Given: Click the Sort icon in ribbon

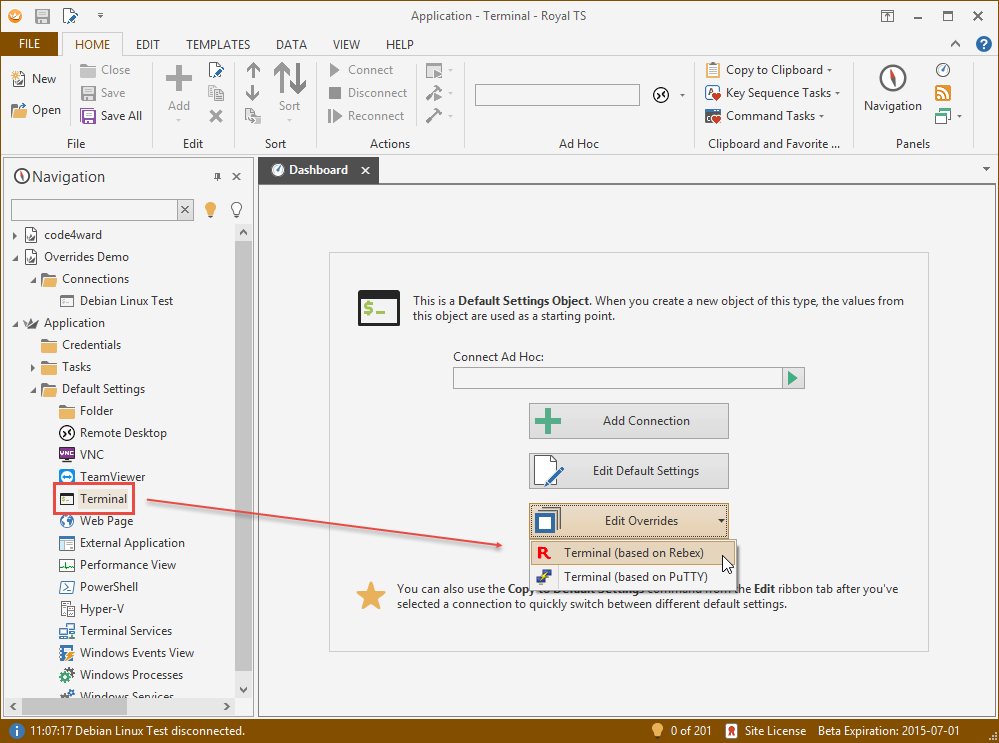Looking at the screenshot, I should pyautogui.click(x=289, y=93).
